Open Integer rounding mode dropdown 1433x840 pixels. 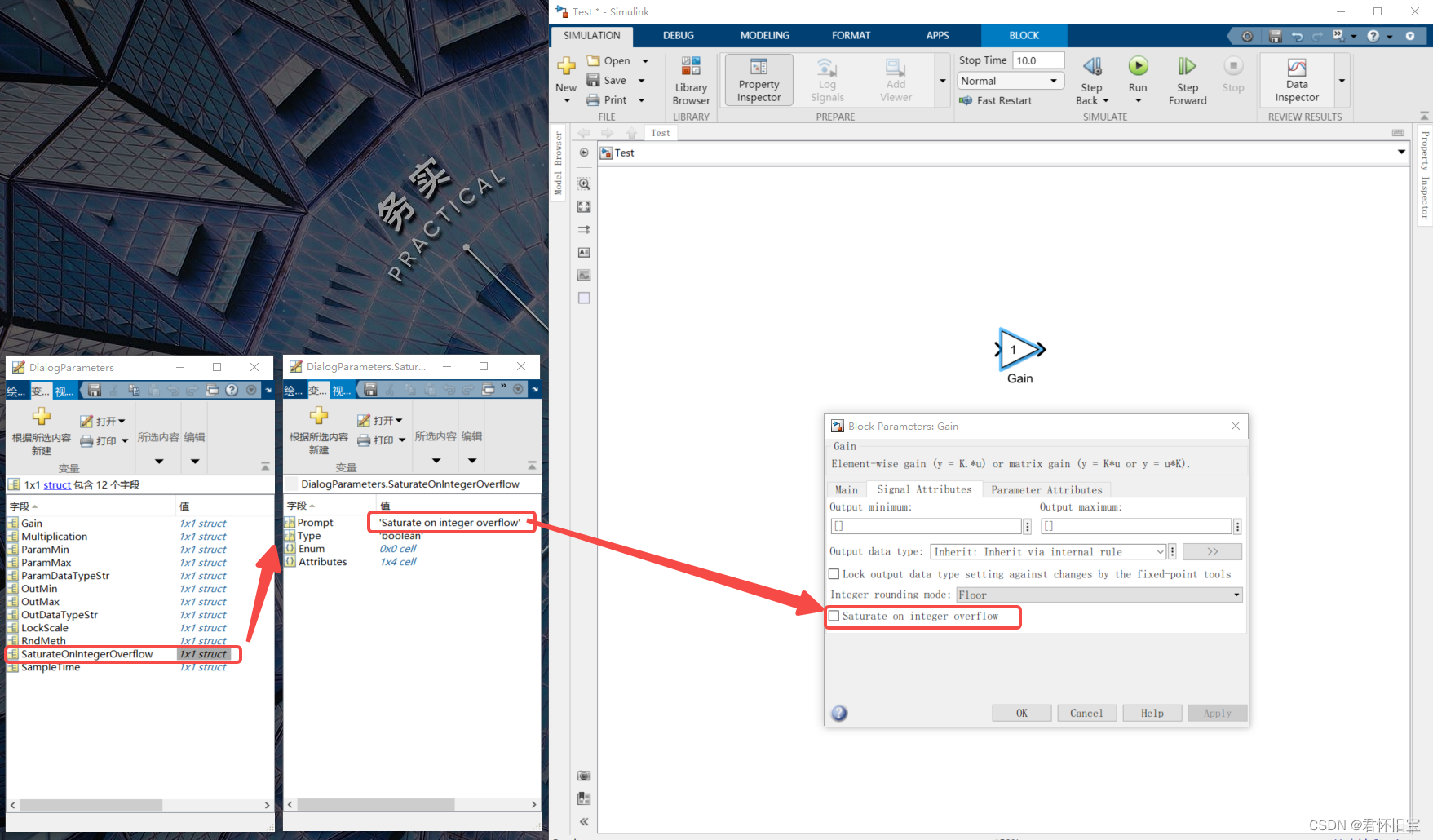(1099, 595)
